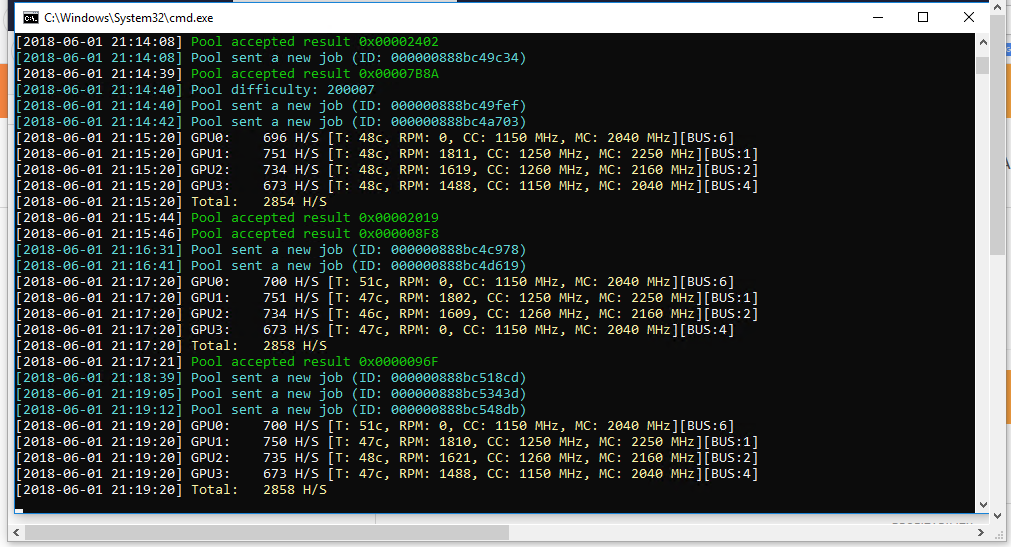
Task: Maximize the cmd.exe window
Action: coord(923,17)
